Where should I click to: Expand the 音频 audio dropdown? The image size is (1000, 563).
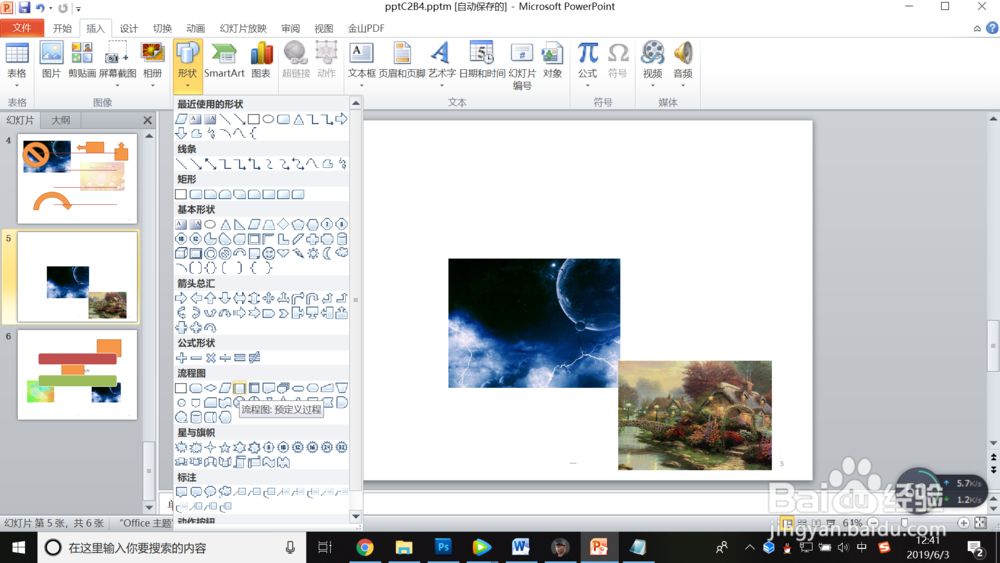click(683, 85)
